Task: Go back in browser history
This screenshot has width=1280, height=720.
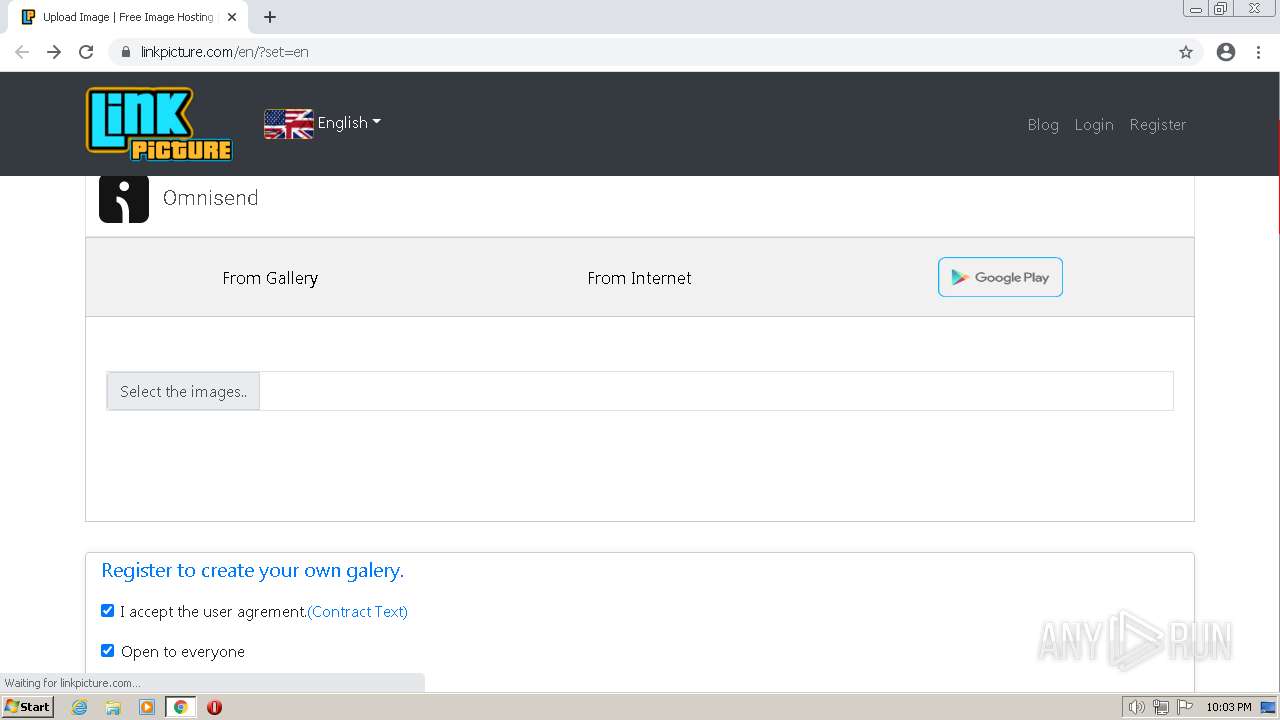Action: coord(22,52)
